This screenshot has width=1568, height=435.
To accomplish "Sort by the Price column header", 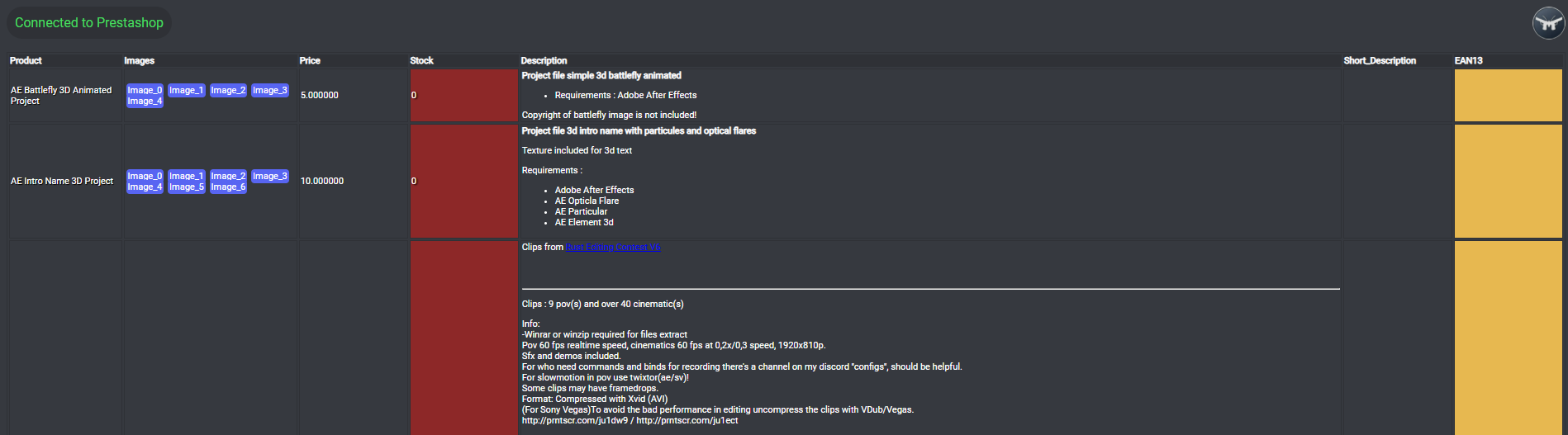I will pyautogui.click(x=310, y=60).
